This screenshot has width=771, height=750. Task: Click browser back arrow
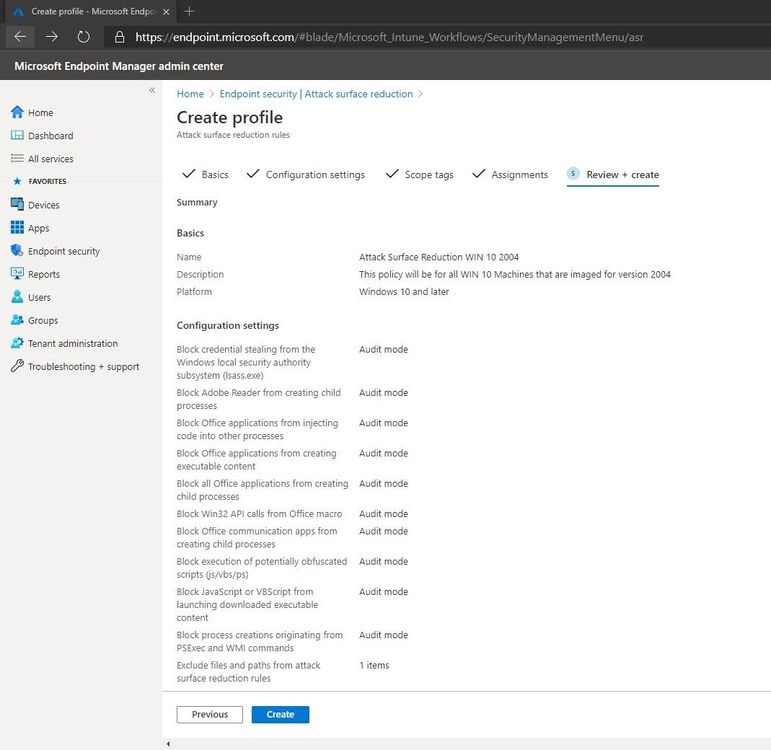click(20, 37)
